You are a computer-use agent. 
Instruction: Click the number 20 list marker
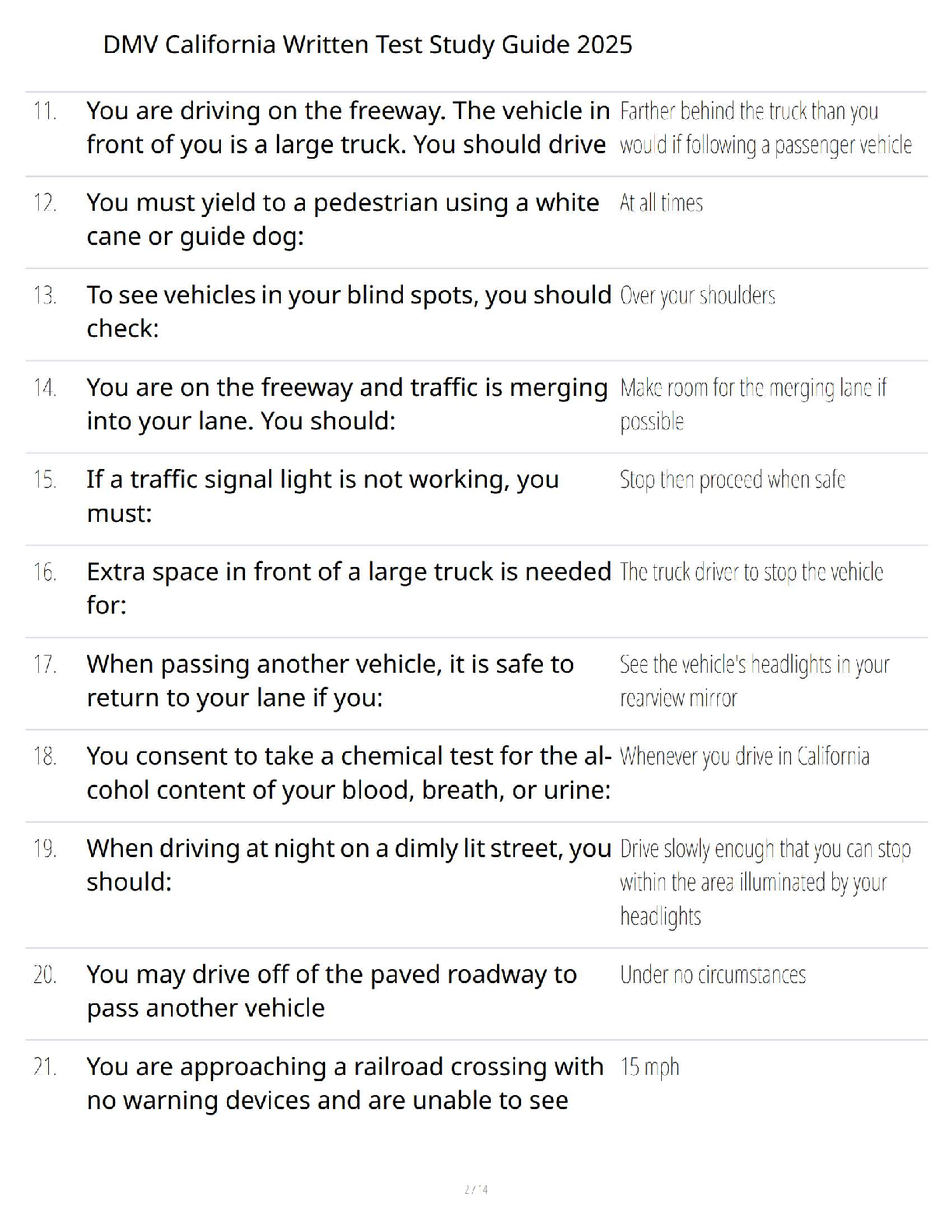[x=45, y=975]
